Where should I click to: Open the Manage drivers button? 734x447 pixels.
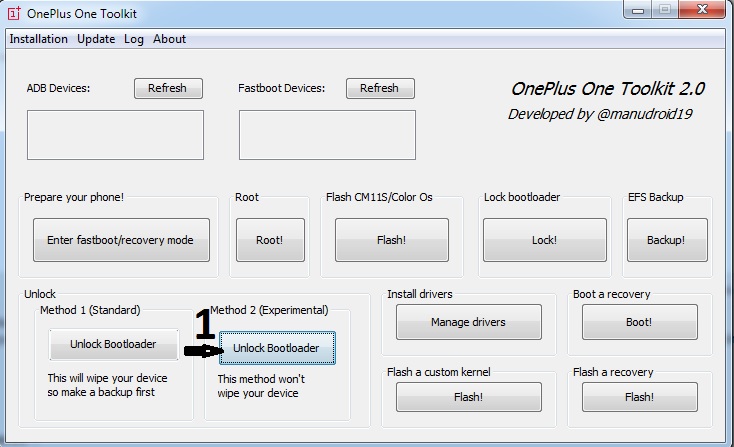click(x=468, y=322)
